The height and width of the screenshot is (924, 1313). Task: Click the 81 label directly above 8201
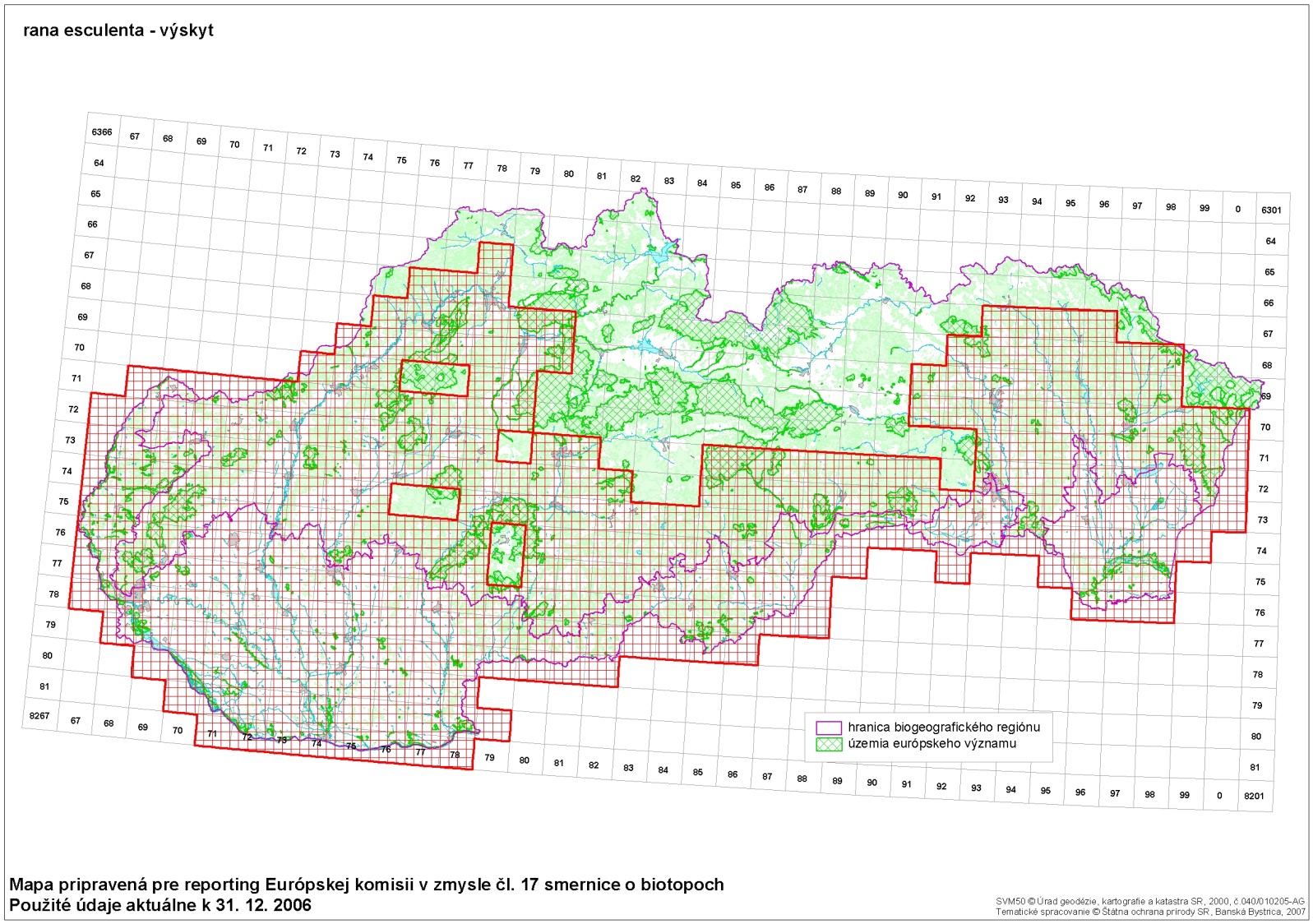pos(1255,768)
